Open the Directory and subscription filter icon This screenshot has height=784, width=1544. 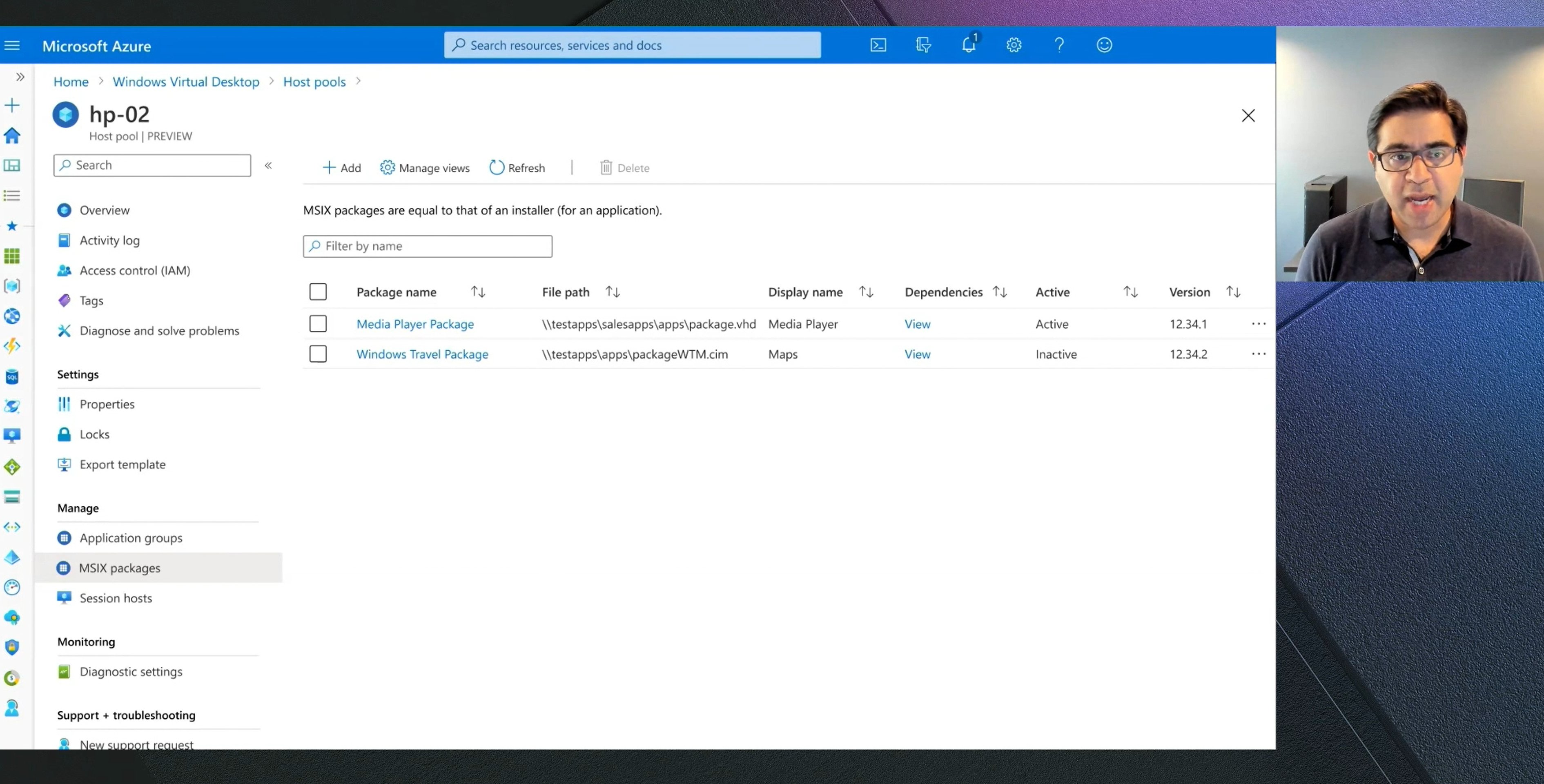coord(923,46)
